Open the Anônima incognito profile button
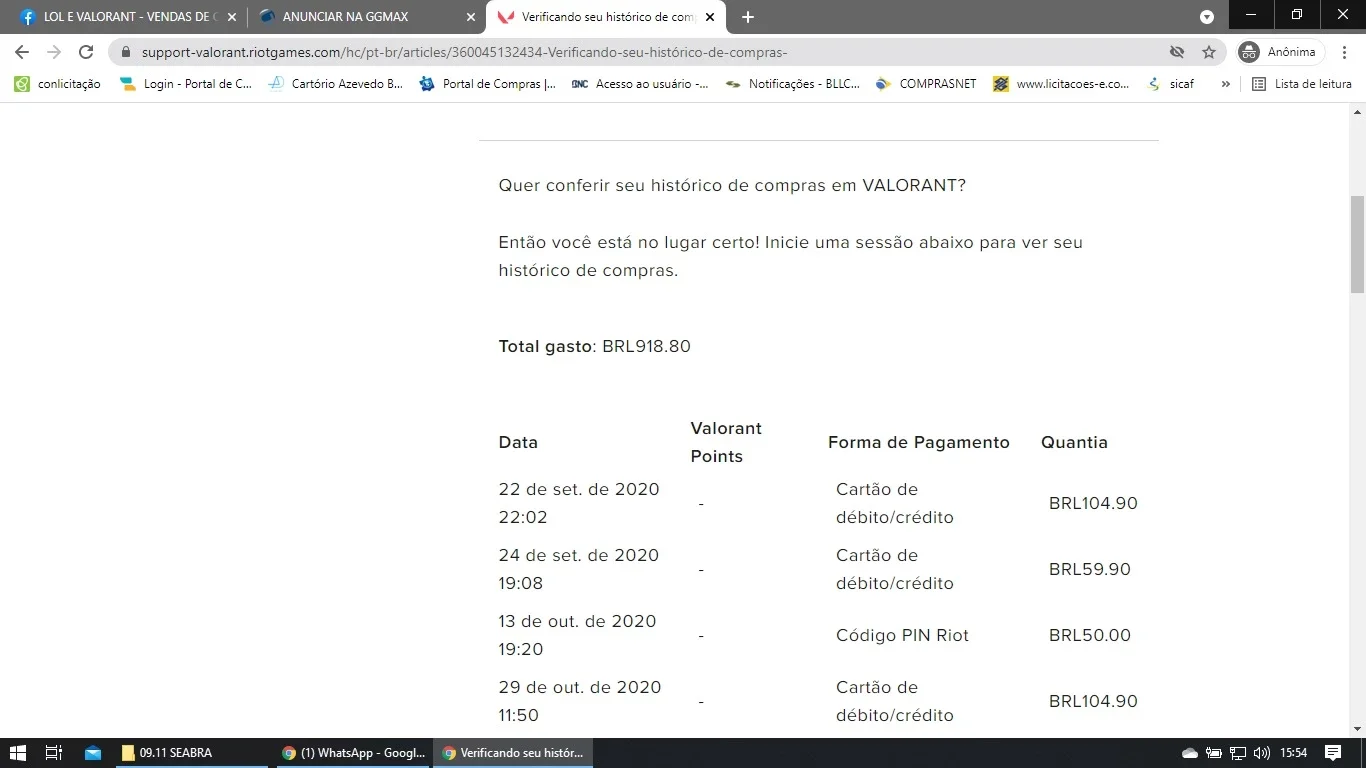This screenshot has width=1366, height=768. (1280, 52)
